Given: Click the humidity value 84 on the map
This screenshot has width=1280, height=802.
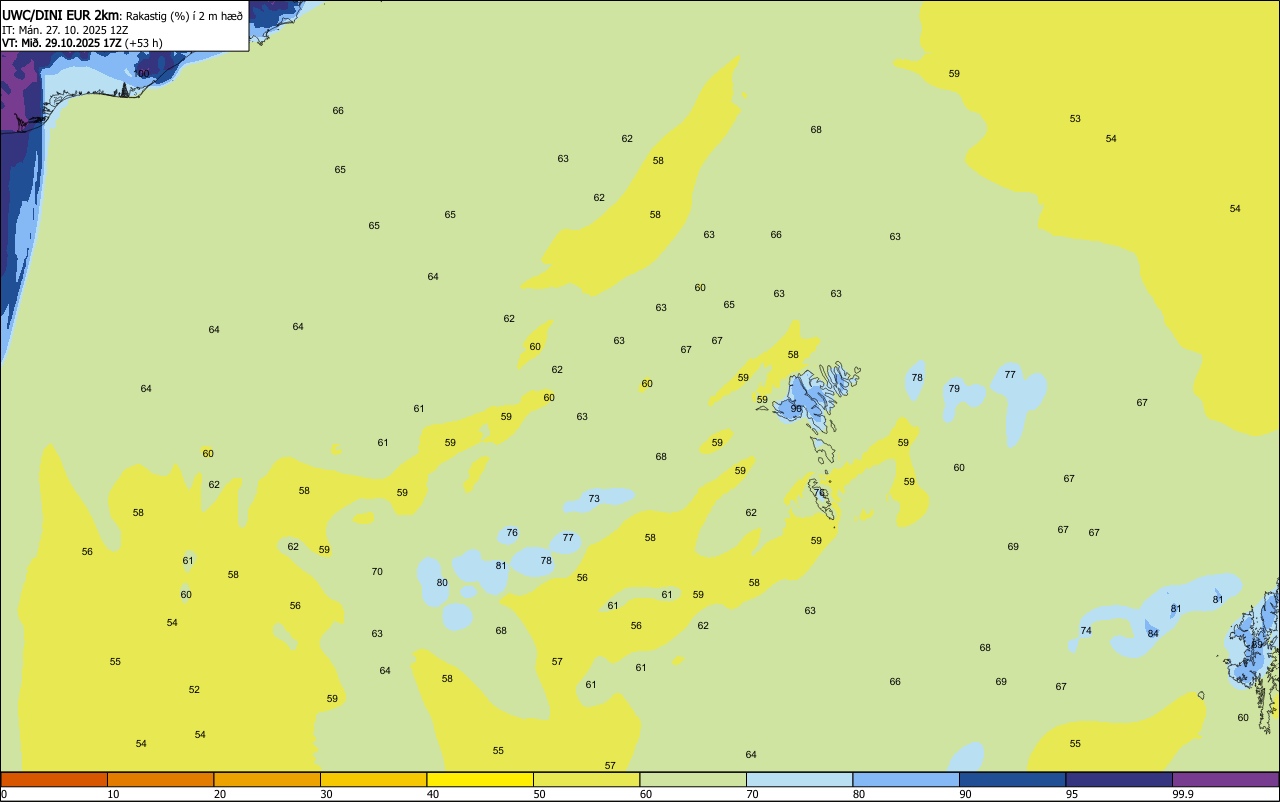Looking at the screenshot, I should pyautogui.click(x=1153, y=634).
